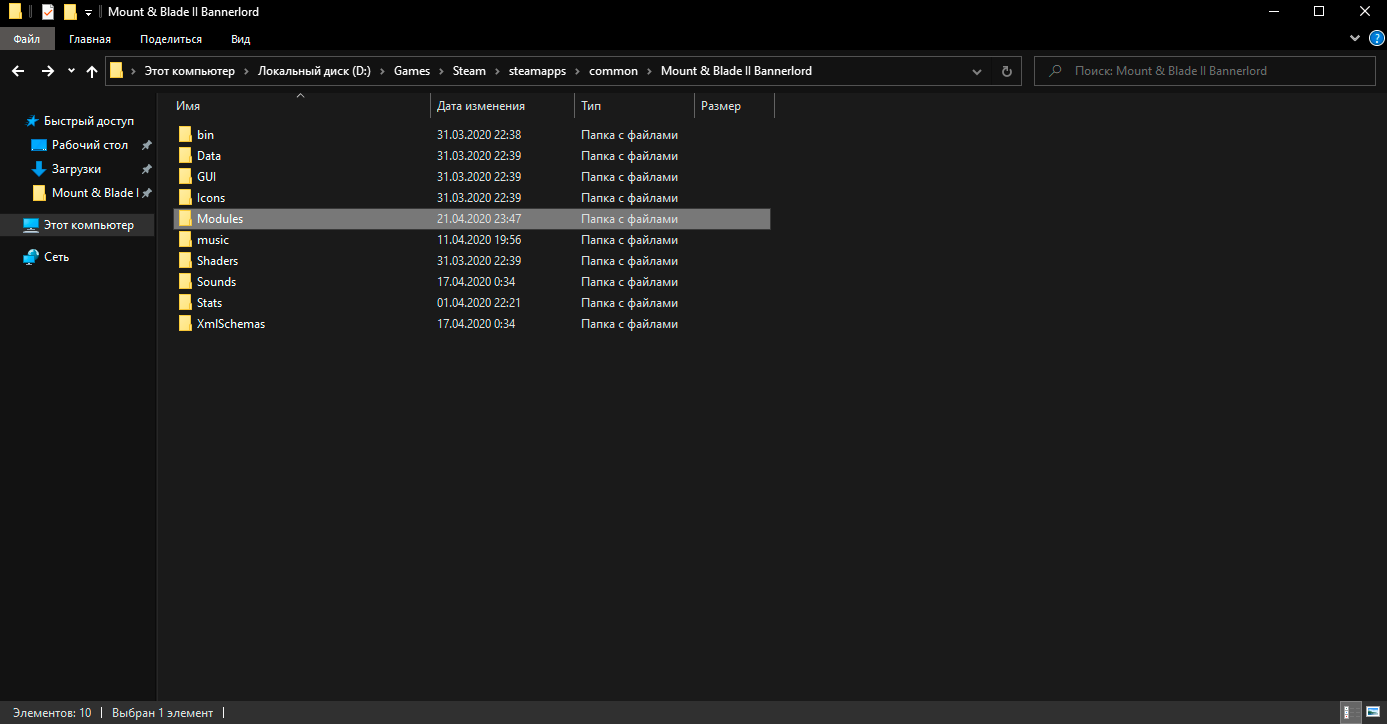1387x724 pixels.
Task: Click the Элементов: 10 status text
Action: coord(52,713)
